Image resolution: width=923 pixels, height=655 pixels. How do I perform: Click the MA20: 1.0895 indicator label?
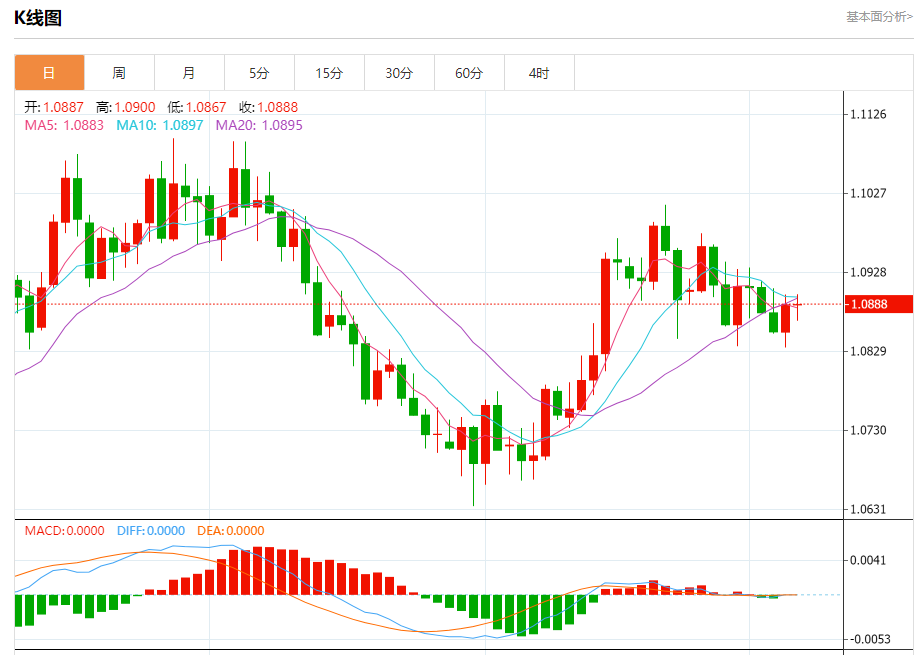259,125
